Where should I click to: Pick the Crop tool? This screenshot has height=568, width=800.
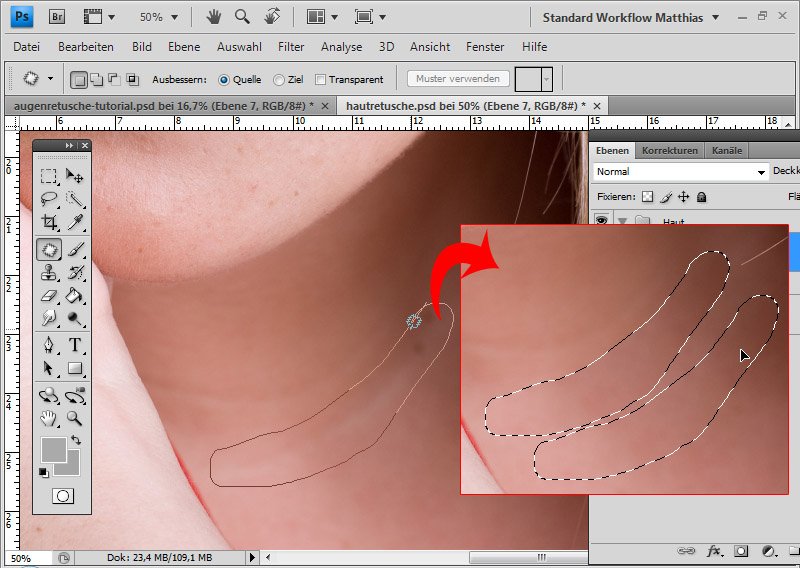point(48,223)
